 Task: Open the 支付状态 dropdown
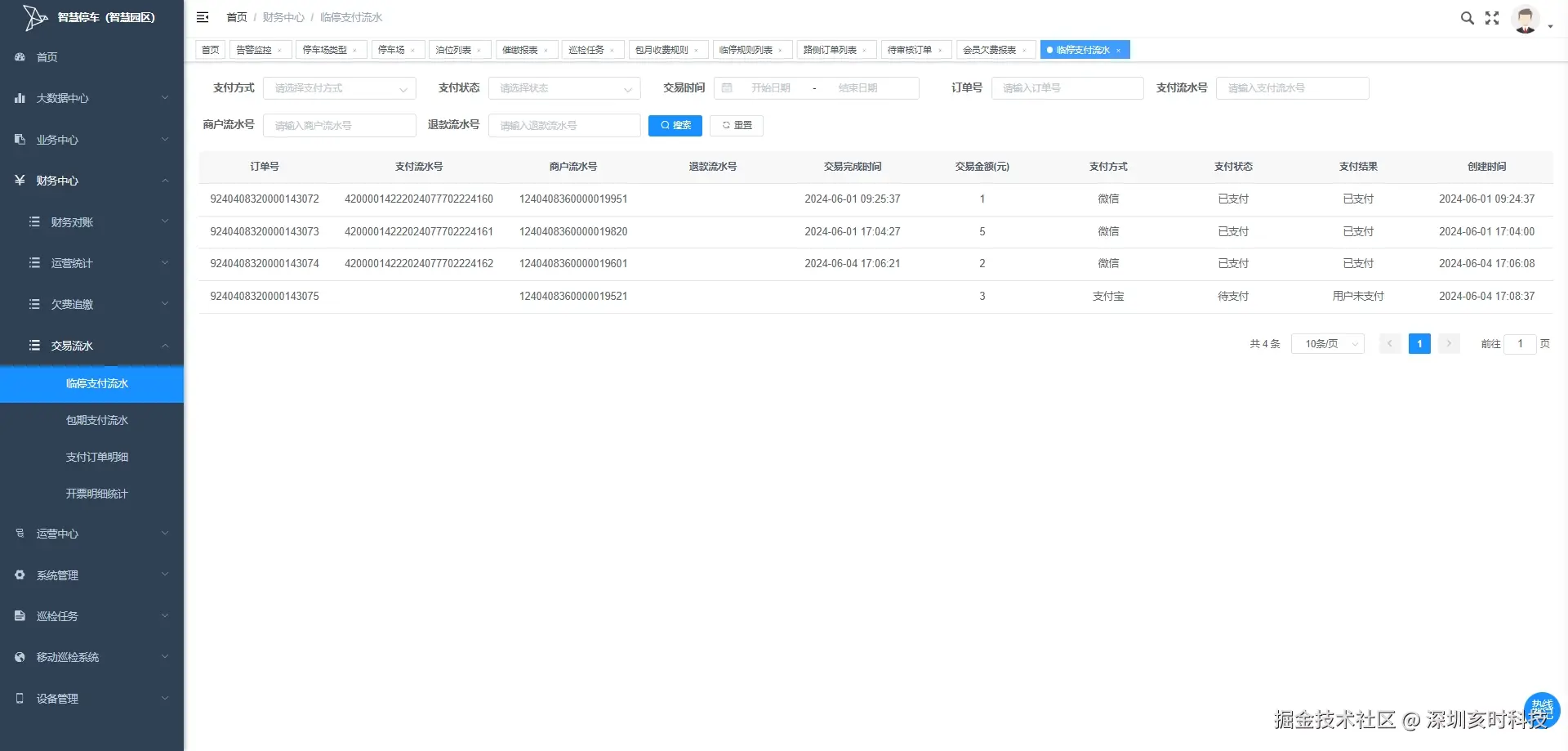click(564, 88)
